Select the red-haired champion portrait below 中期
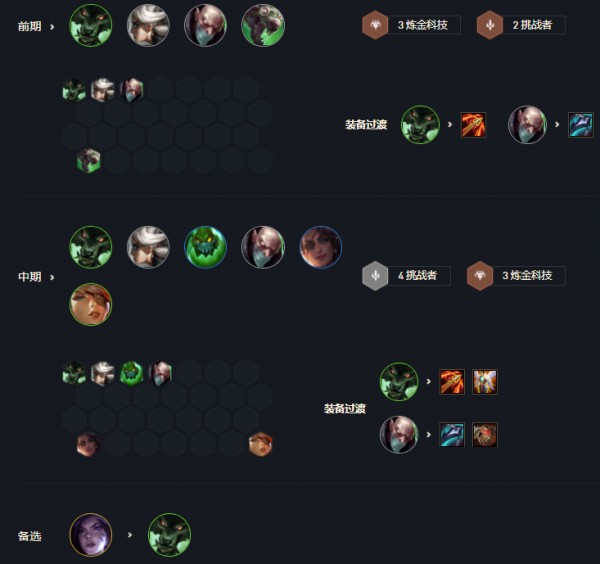 (x=91, y=305)
